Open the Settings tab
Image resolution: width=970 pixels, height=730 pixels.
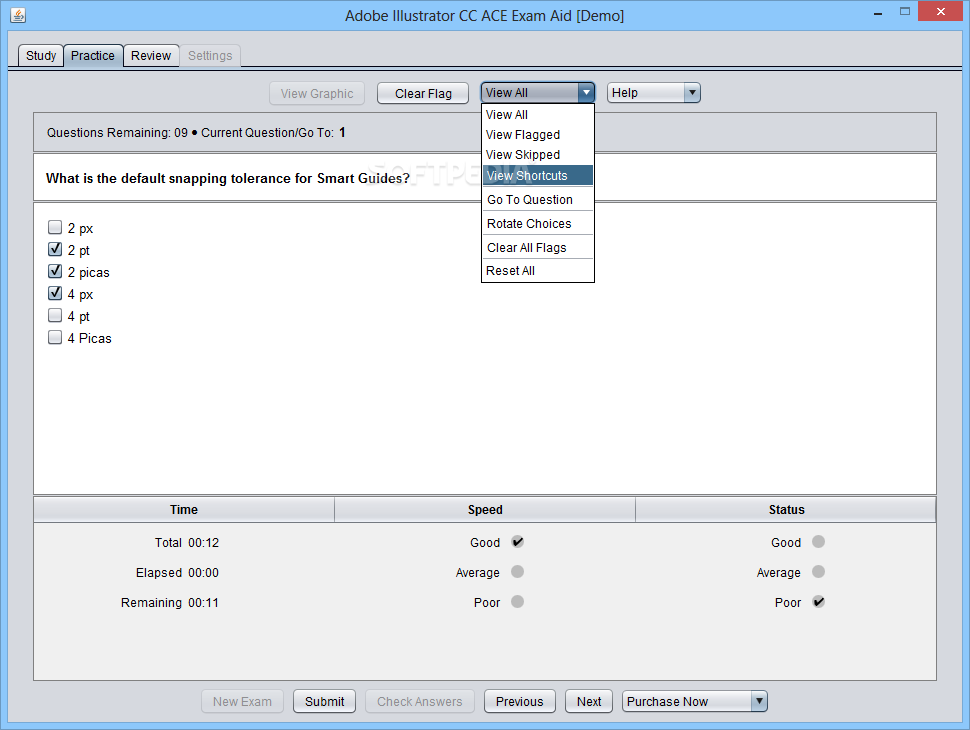point(210,56)
